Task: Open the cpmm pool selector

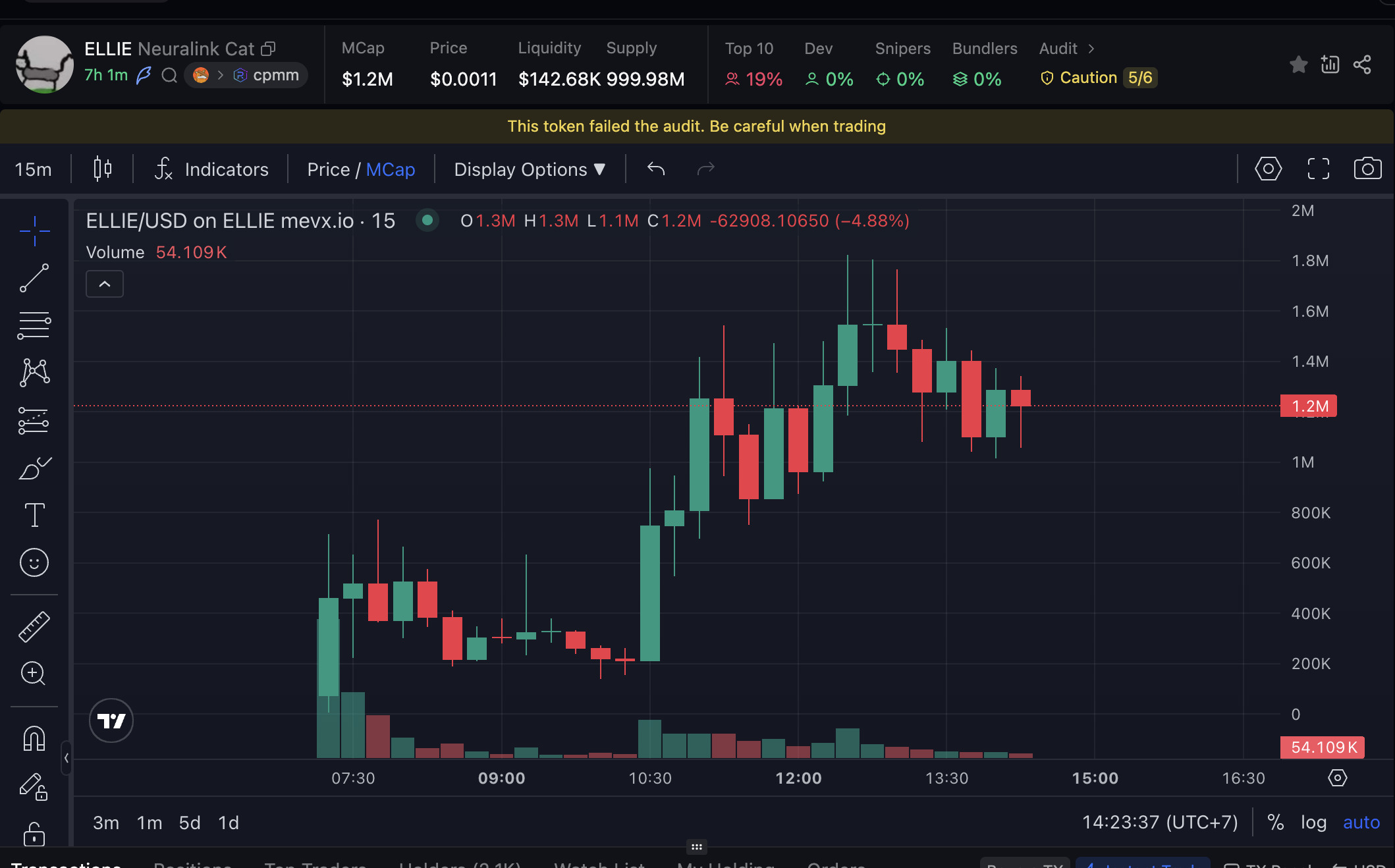Action: point(246,76)
